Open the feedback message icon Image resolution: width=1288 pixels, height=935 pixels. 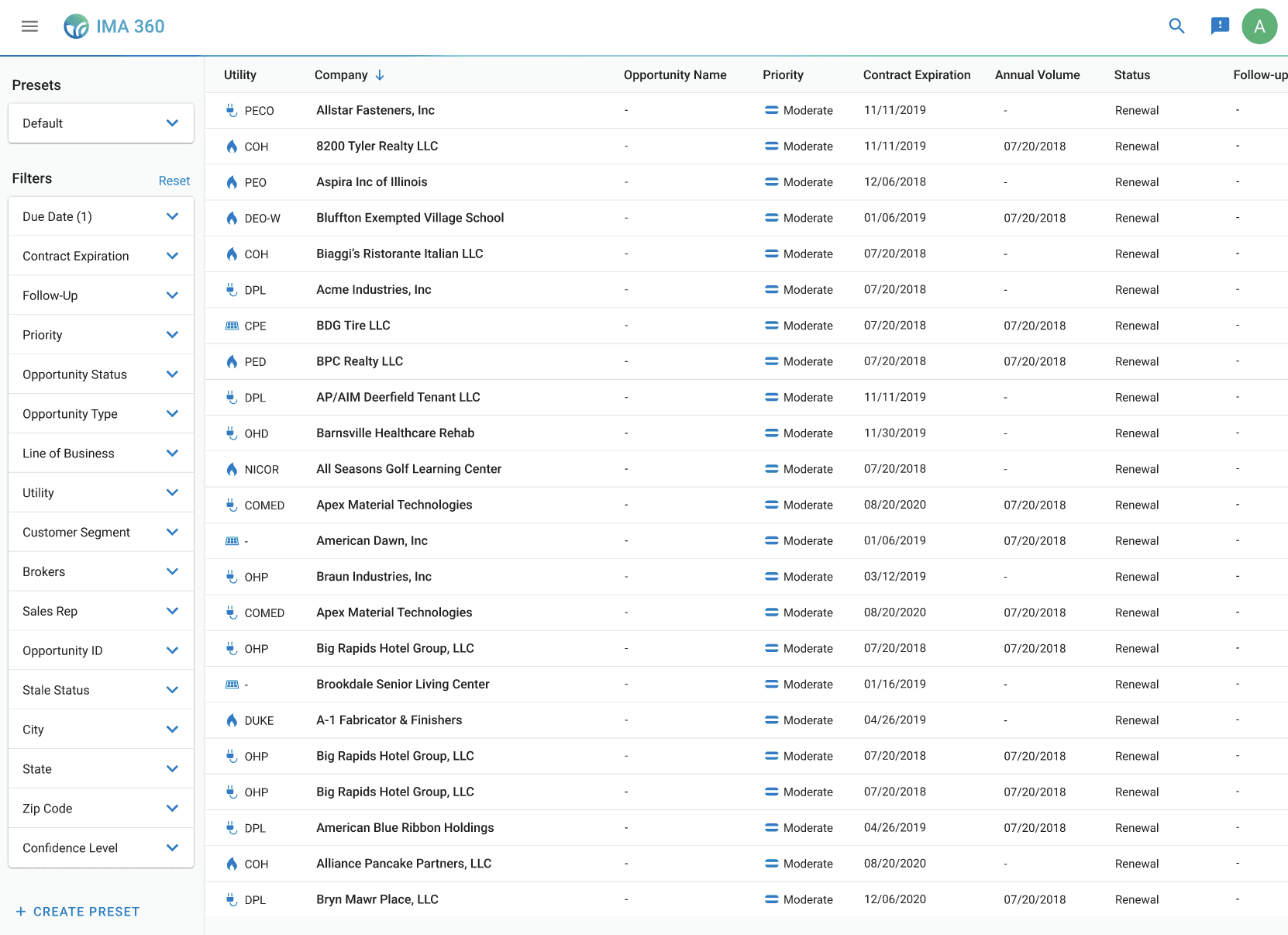tap(1220, 26)
